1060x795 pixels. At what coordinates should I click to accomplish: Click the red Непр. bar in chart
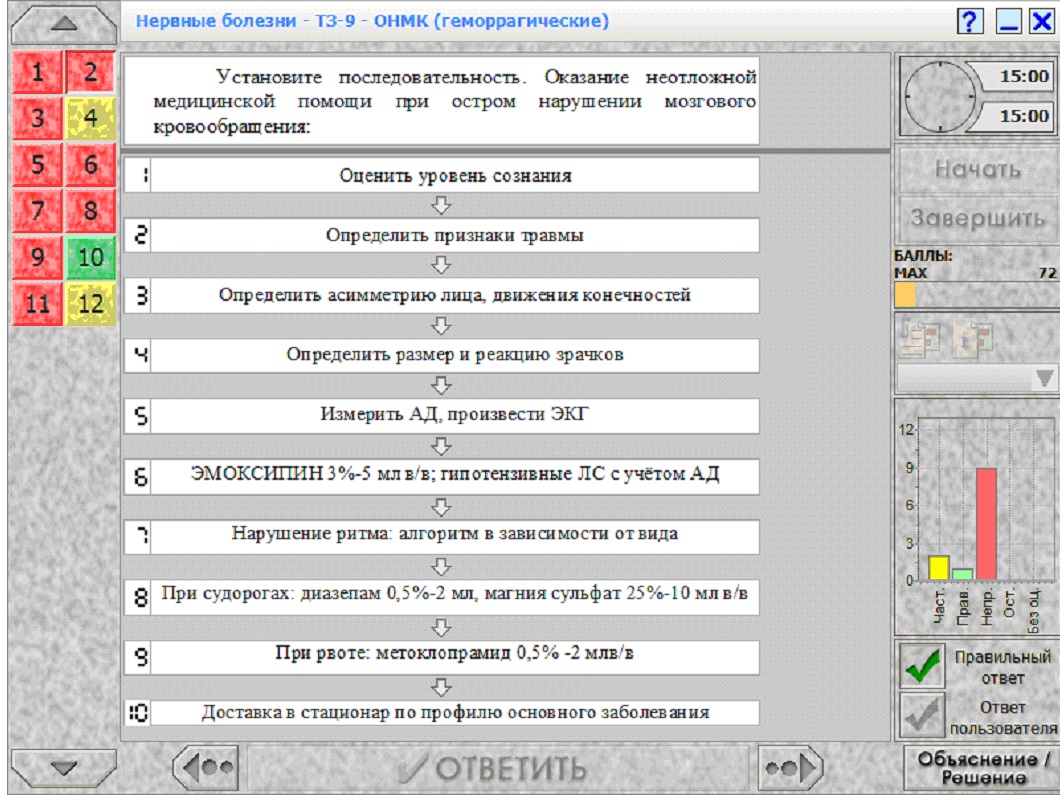(x=986, y=524)
